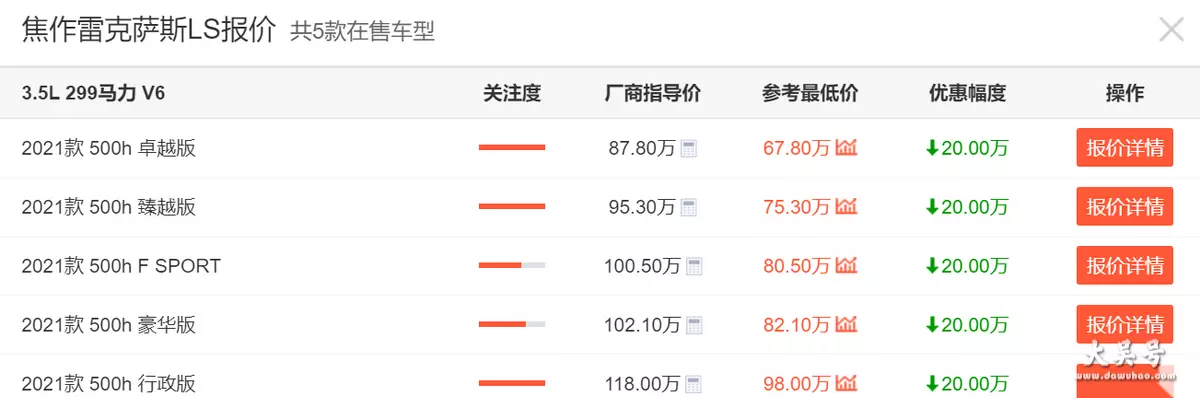
Task: Click the 参考最低价 column header
Action: [x=810, y=94]
